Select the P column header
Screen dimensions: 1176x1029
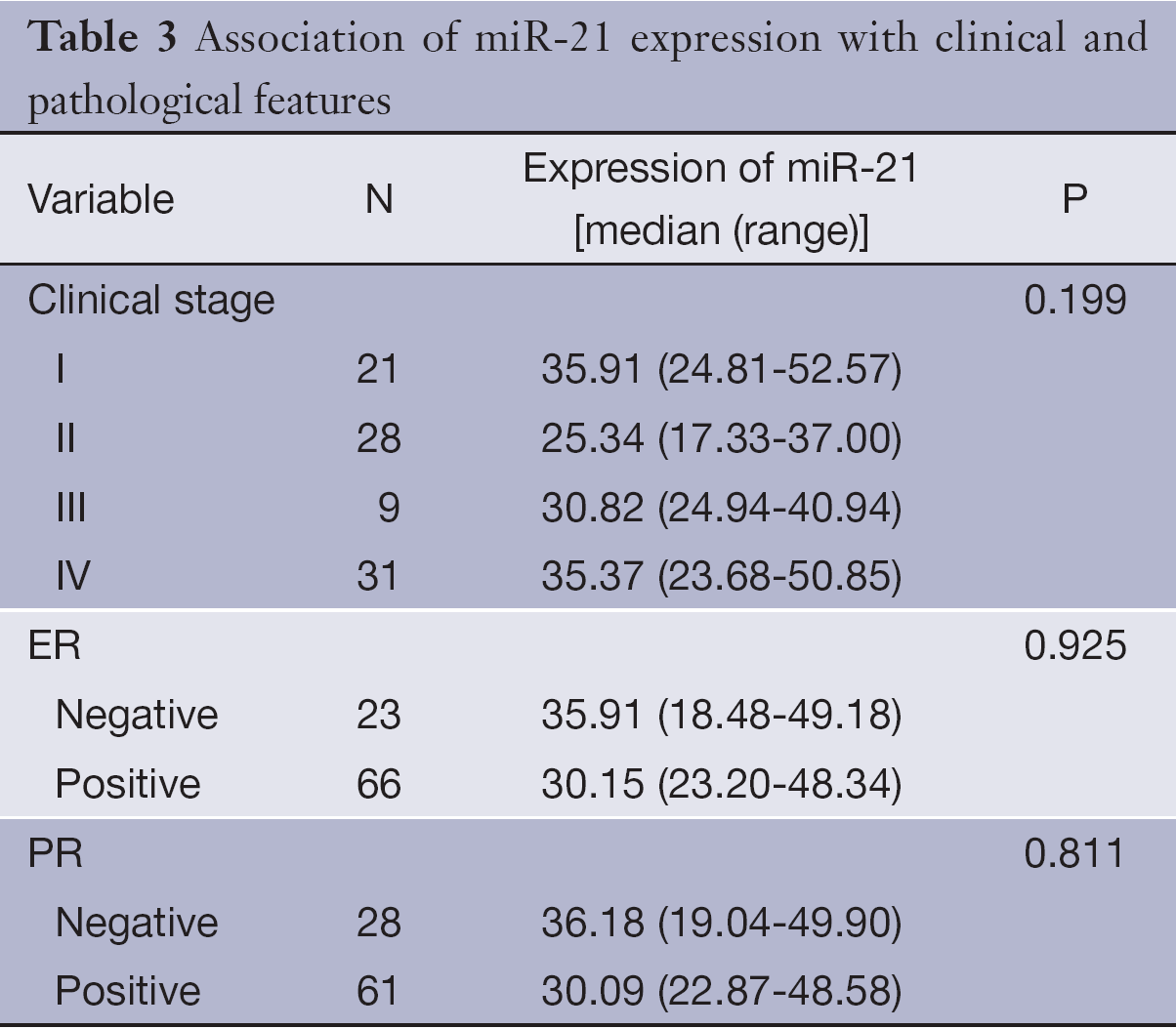pyautogui.click(x=1074, y=200)
